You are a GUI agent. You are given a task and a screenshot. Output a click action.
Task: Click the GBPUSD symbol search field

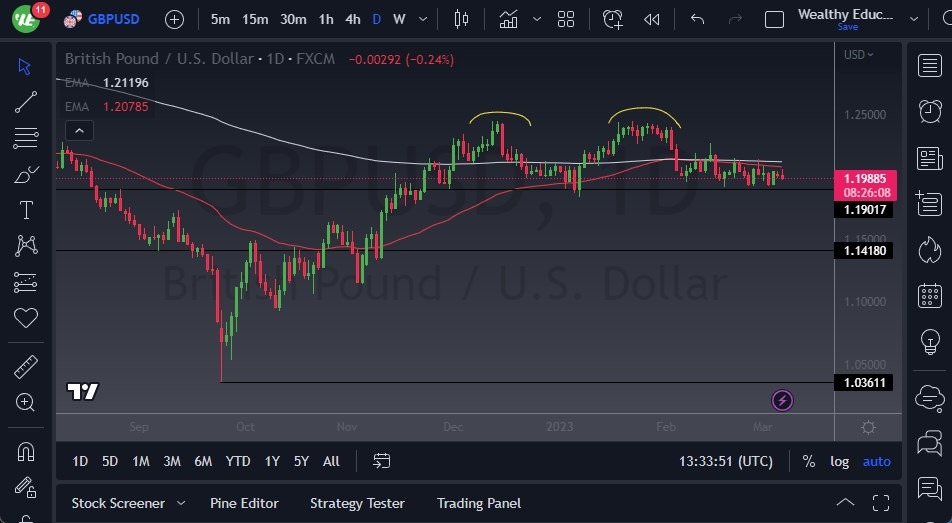pos(113,19)
